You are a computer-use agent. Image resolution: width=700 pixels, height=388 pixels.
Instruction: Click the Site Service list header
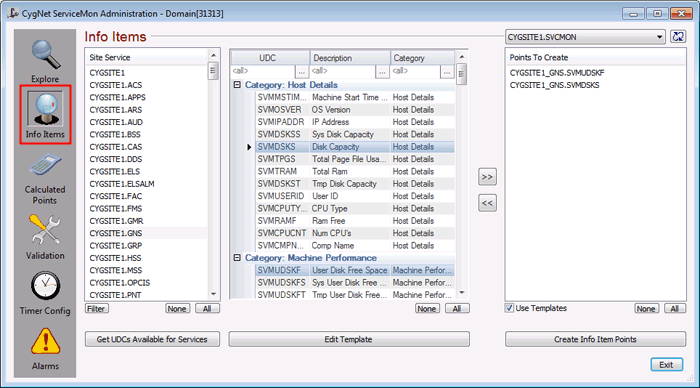pyautogui.click(x=147, y=58)
